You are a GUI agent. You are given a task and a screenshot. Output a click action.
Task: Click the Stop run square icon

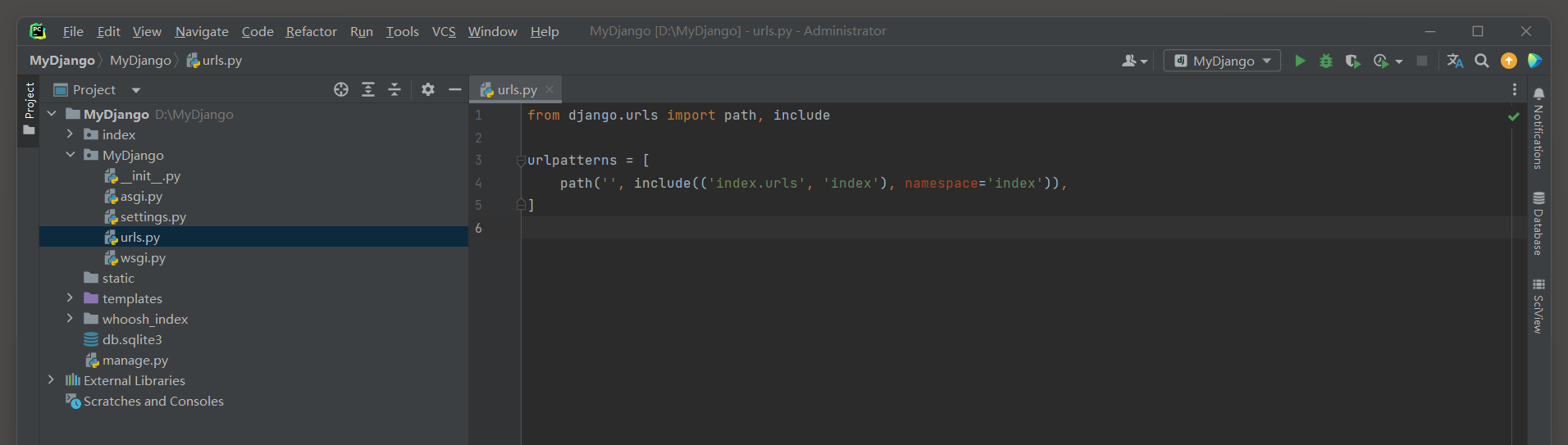1422,61
